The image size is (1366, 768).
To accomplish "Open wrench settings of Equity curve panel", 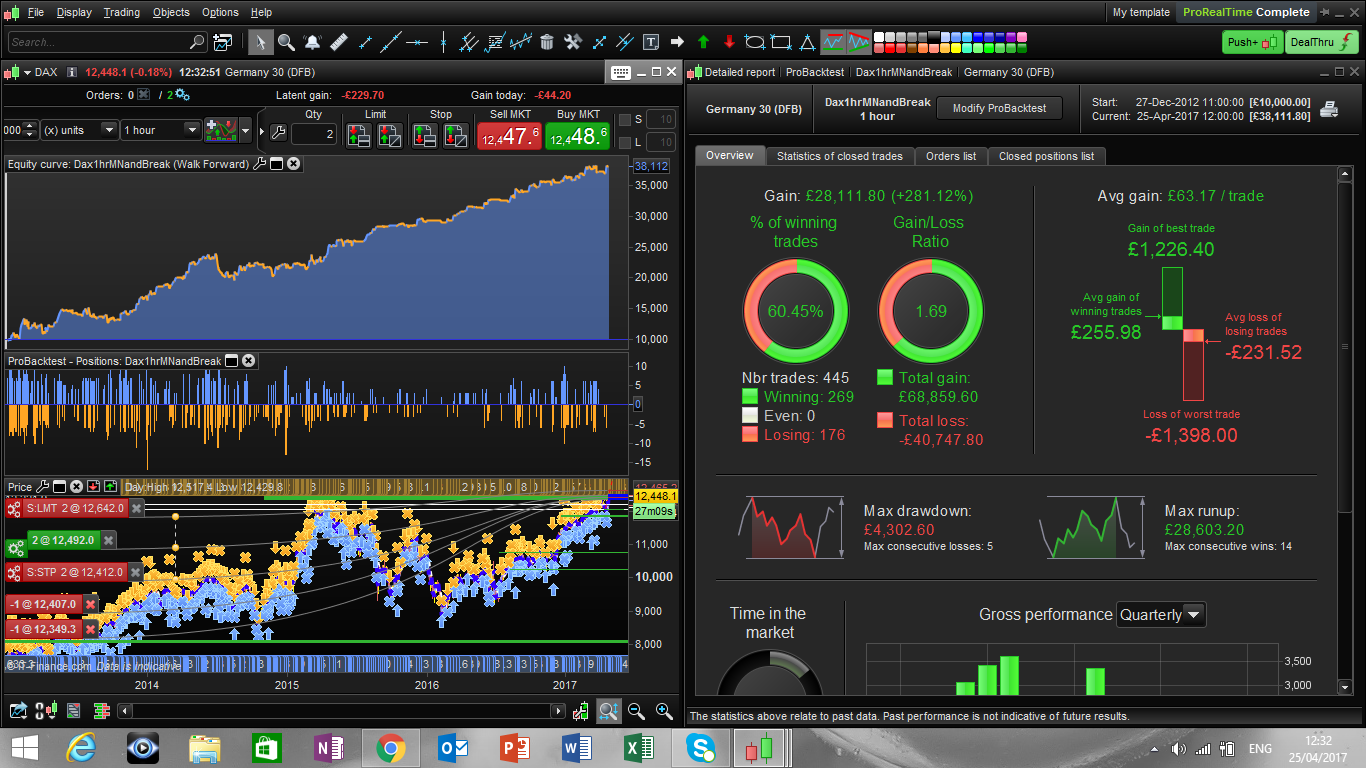I will pos(260,164).
